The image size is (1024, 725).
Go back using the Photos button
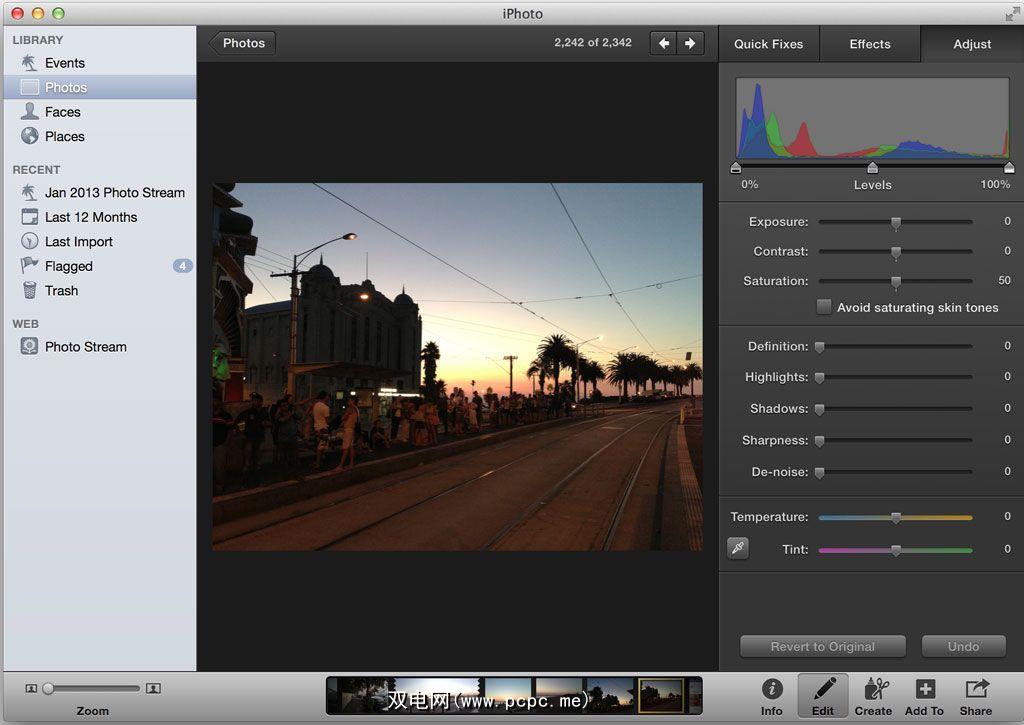242,43
